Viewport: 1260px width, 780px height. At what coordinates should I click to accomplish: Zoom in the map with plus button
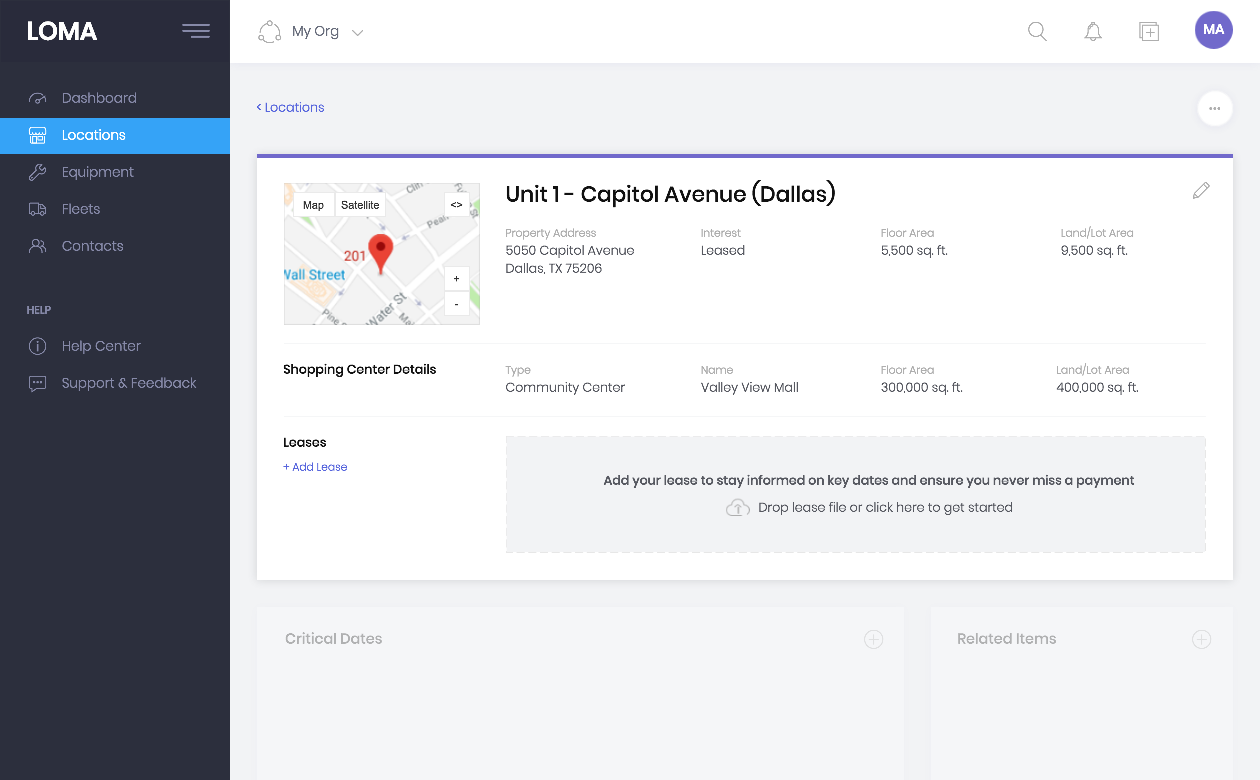456,279
